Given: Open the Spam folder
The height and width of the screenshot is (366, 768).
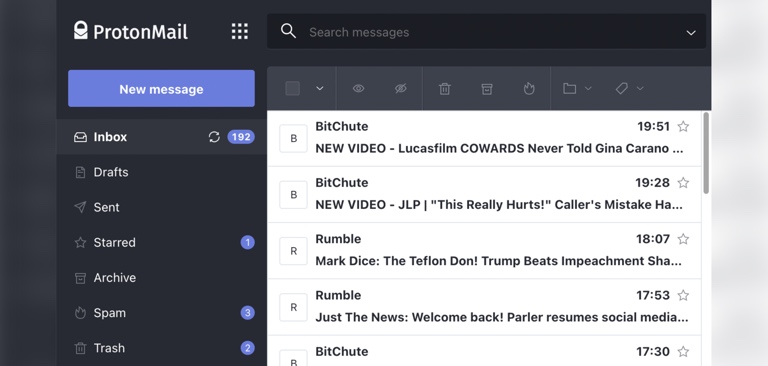Looking at the screenshot, I should click(162, 313).
